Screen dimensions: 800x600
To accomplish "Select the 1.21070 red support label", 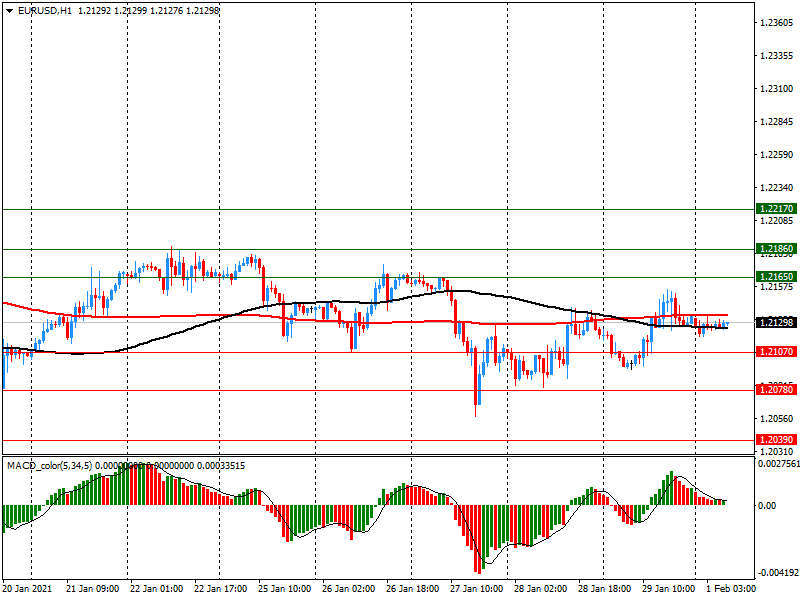I will pos(776,352).
